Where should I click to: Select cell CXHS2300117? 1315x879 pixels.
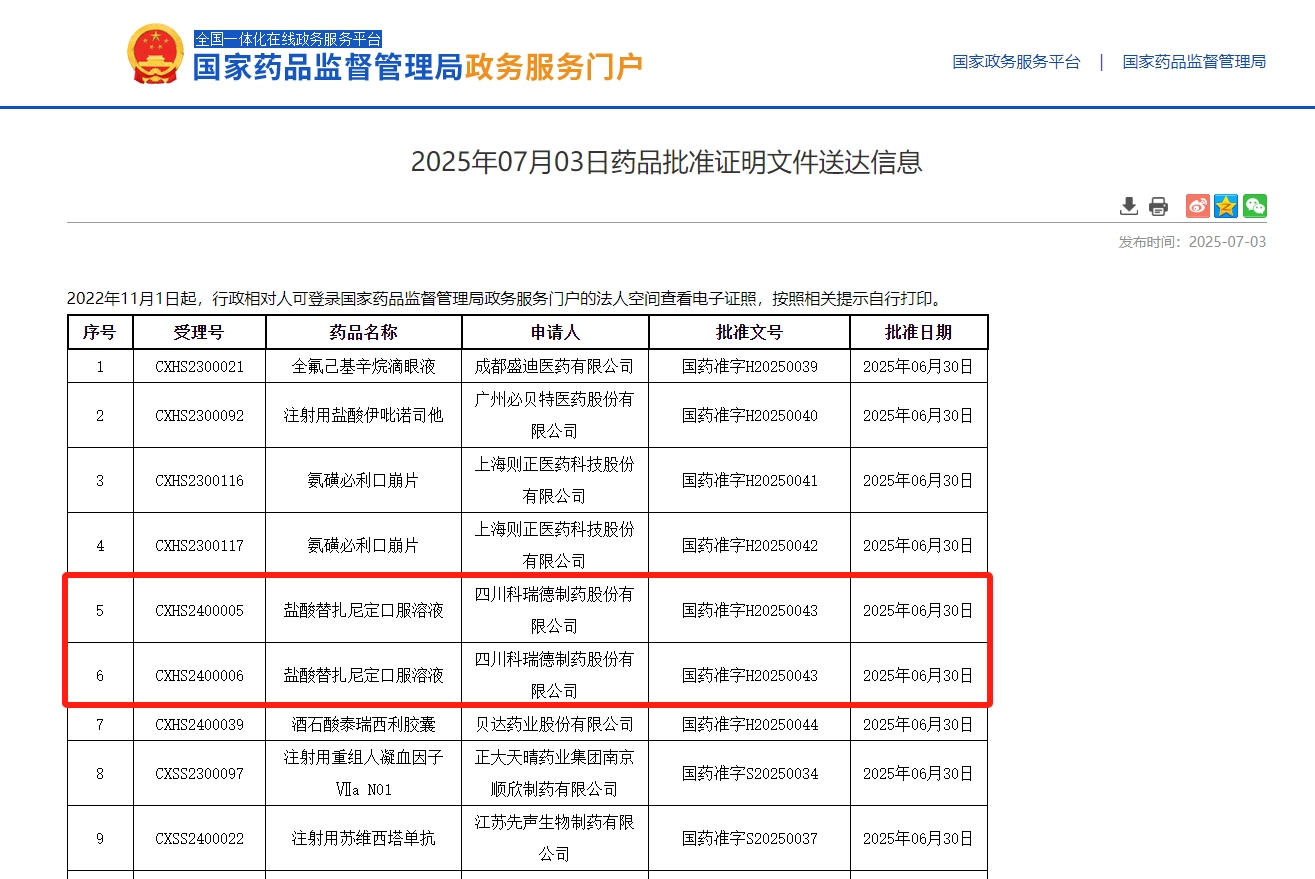[199, 545]
